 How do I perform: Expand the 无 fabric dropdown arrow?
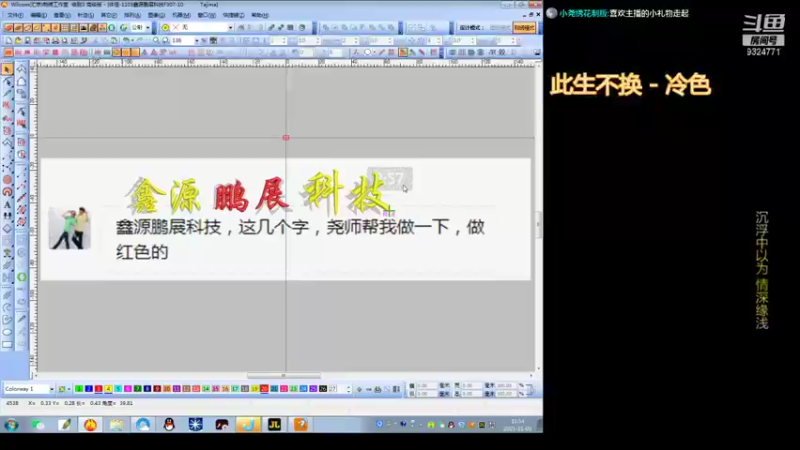[231, 28]
